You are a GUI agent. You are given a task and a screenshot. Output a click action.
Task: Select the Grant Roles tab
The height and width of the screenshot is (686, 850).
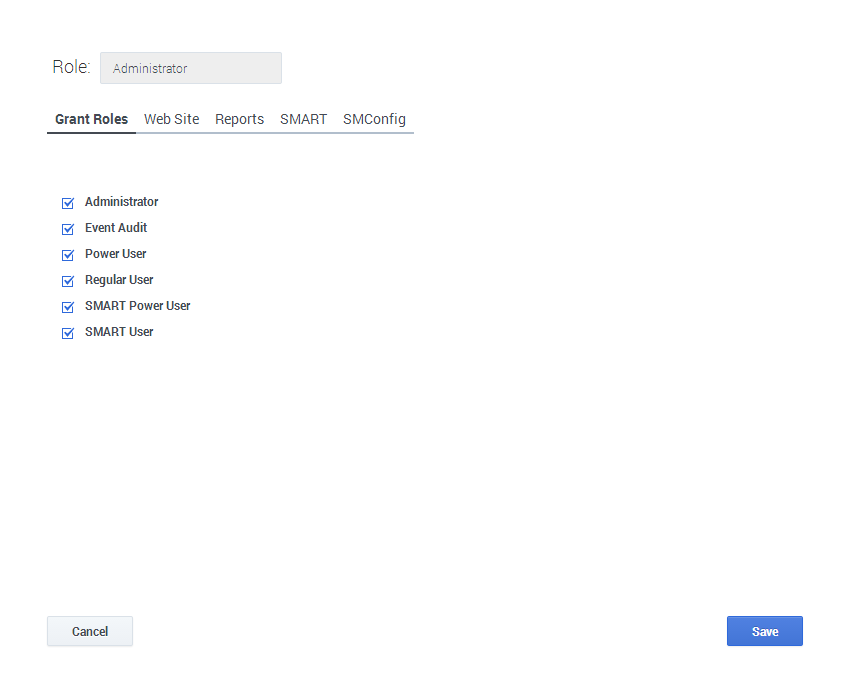click(91, 119)
